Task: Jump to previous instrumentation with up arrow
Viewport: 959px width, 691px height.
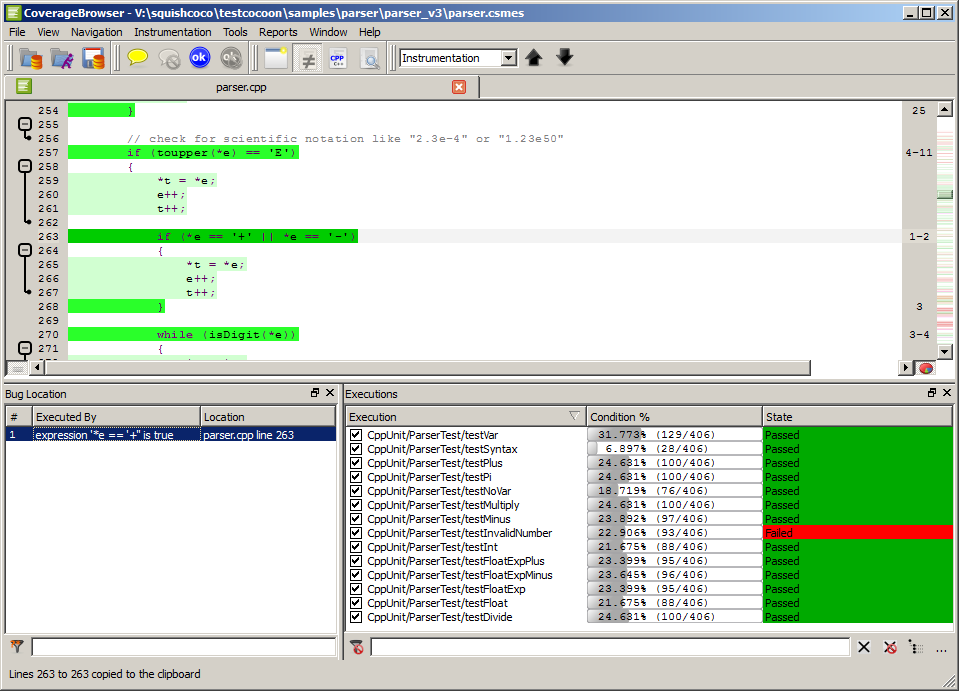Action: pyautogui.click(x=534, y=58)
